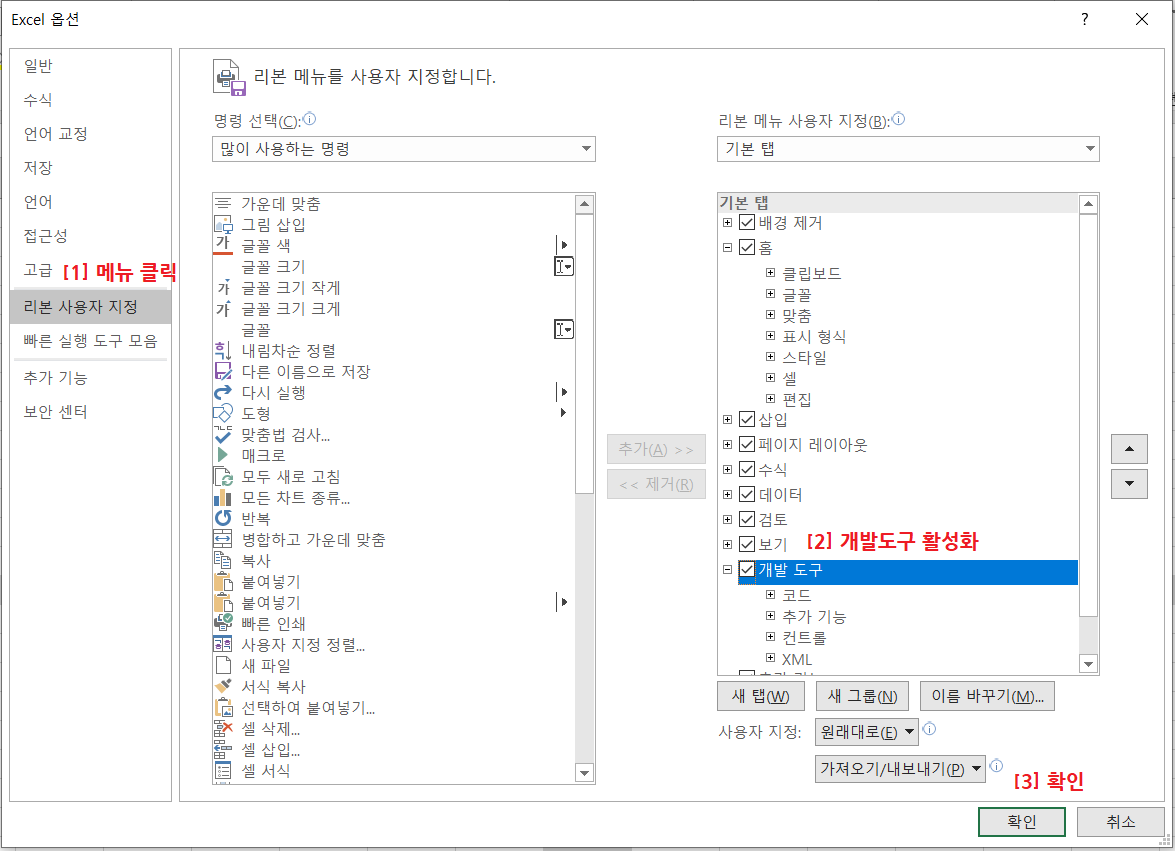Screen dimensions: 1175x851
Task: Click the 사용자 지정 정렬 icon
Action: [x=223, y=644]
